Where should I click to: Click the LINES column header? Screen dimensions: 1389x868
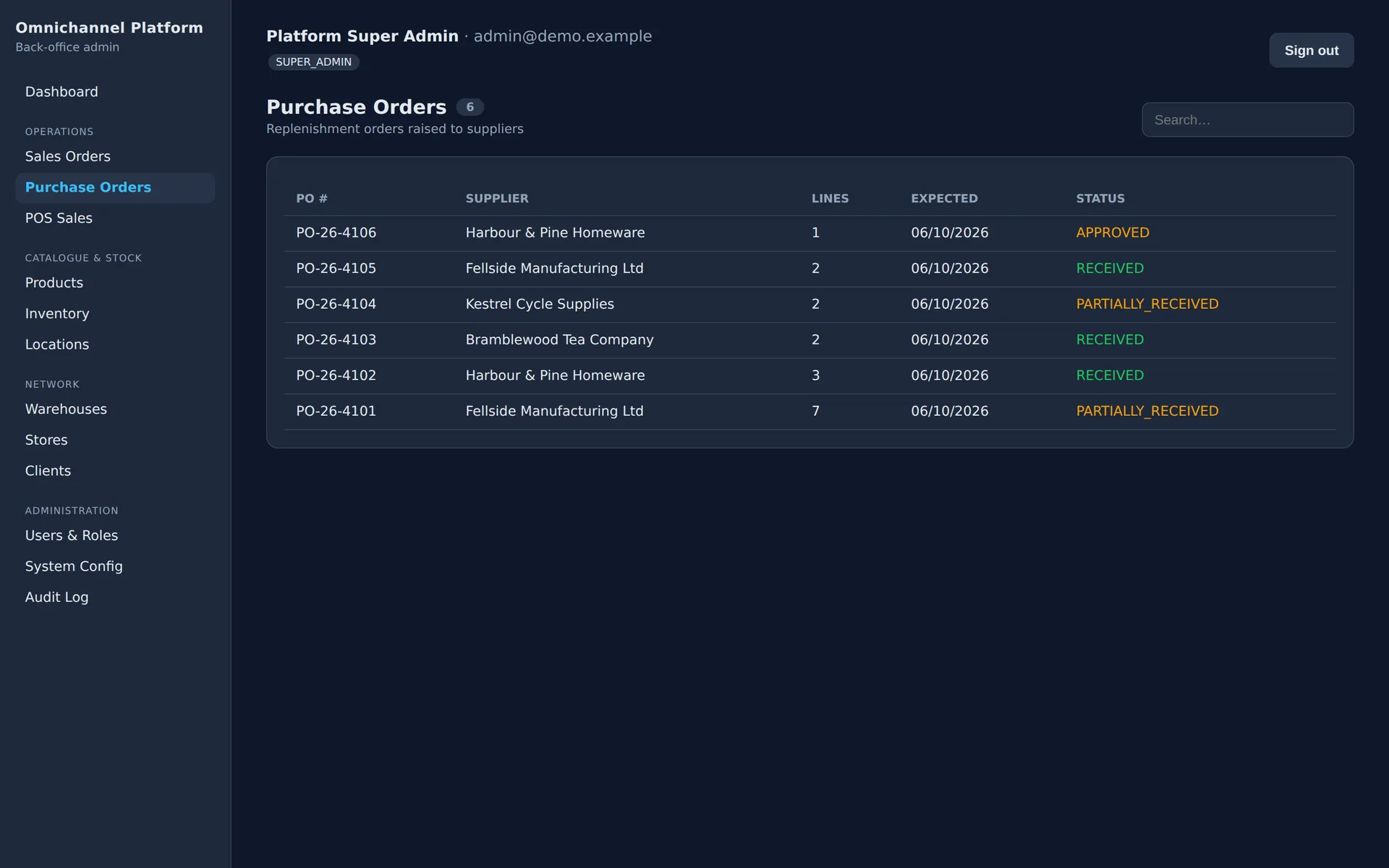point(830,198)
